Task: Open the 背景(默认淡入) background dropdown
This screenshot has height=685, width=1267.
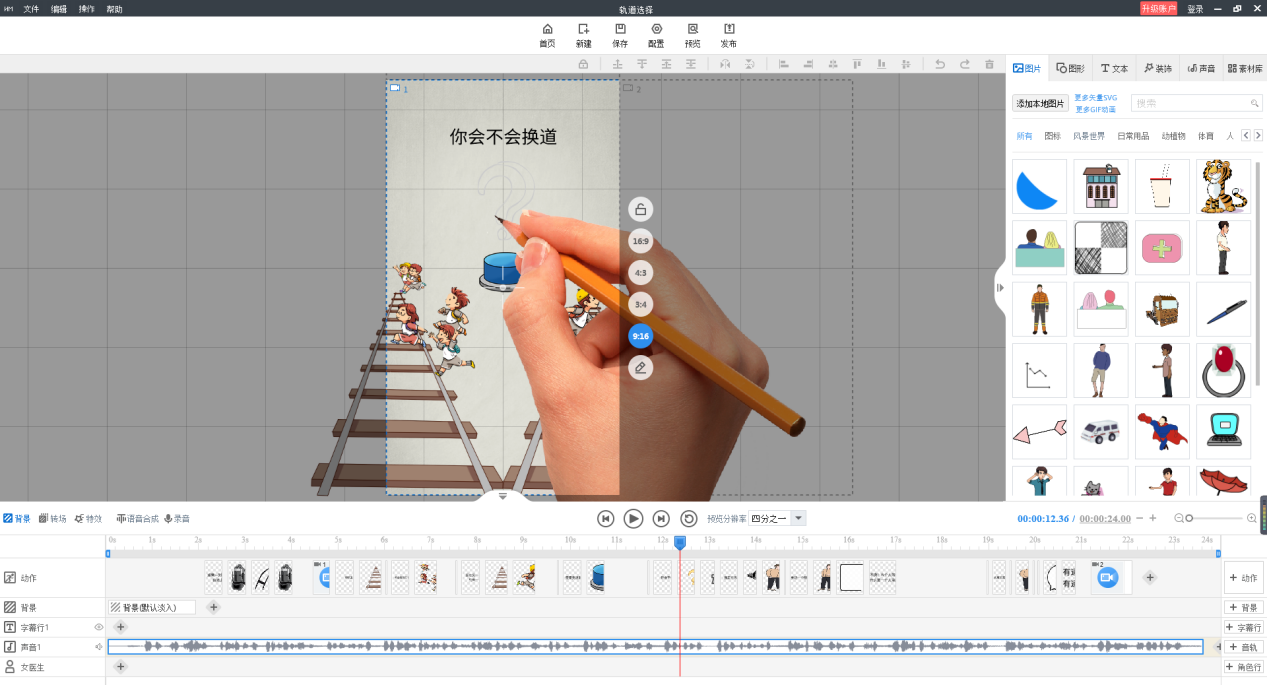Action: click(x=150, y=607)
